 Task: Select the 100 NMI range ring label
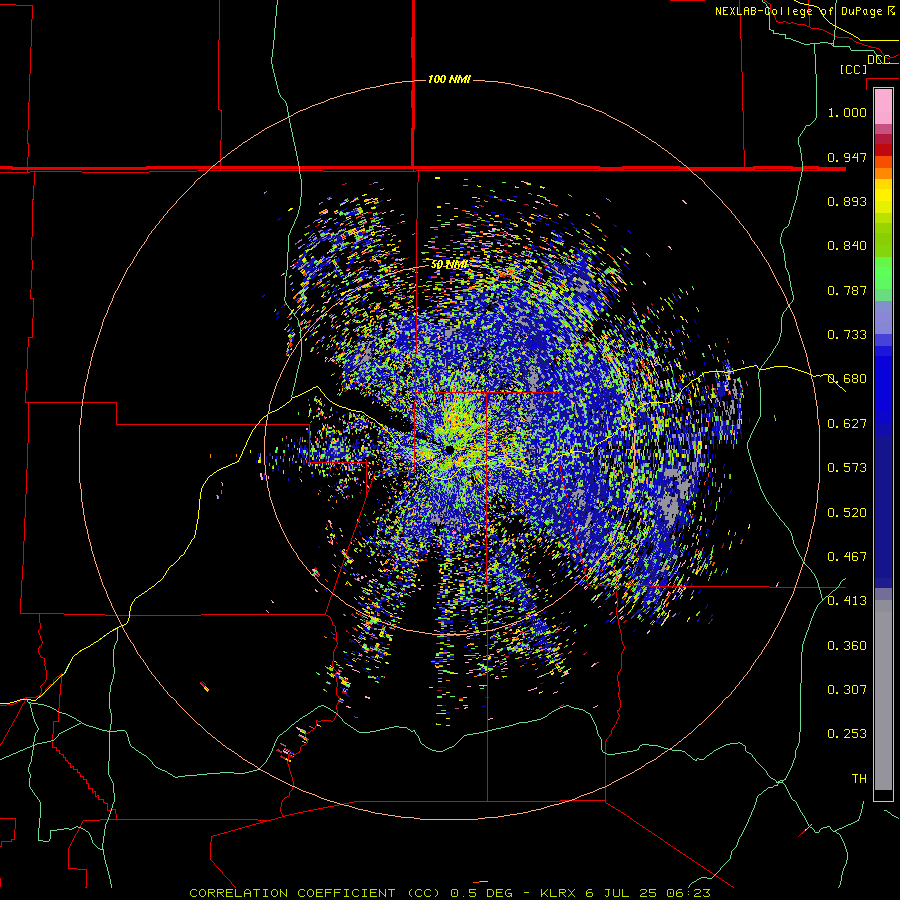coord(449,79)
